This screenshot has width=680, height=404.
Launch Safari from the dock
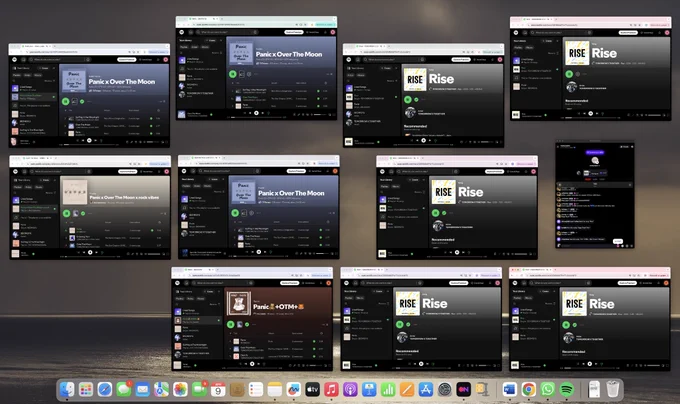[x=105, y=389]
